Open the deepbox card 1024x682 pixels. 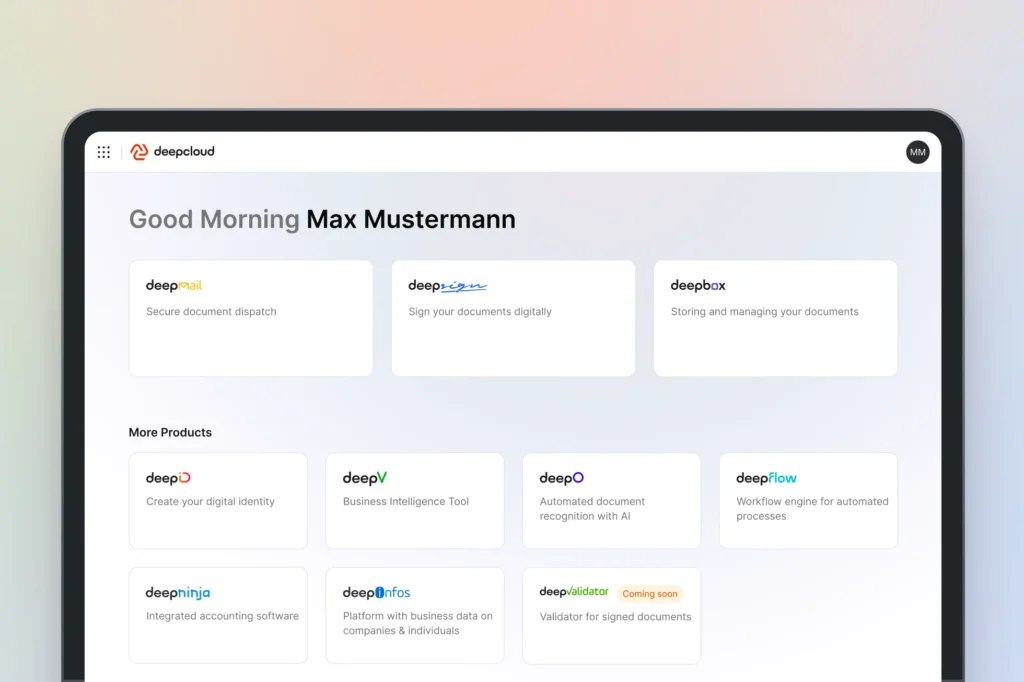click(776, 318)
